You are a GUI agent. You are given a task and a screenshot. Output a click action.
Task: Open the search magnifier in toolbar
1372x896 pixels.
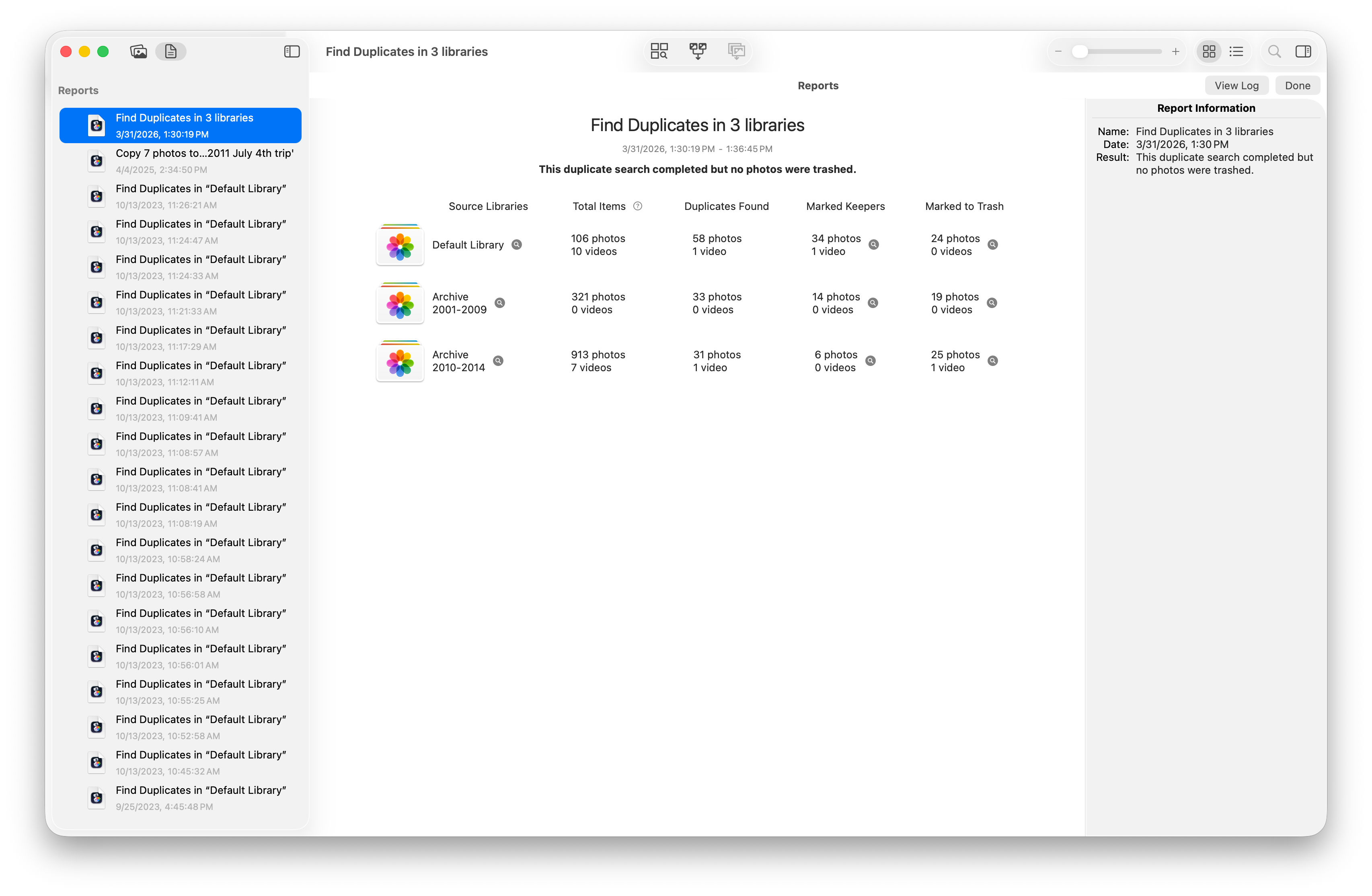[x=1274, y=52]
